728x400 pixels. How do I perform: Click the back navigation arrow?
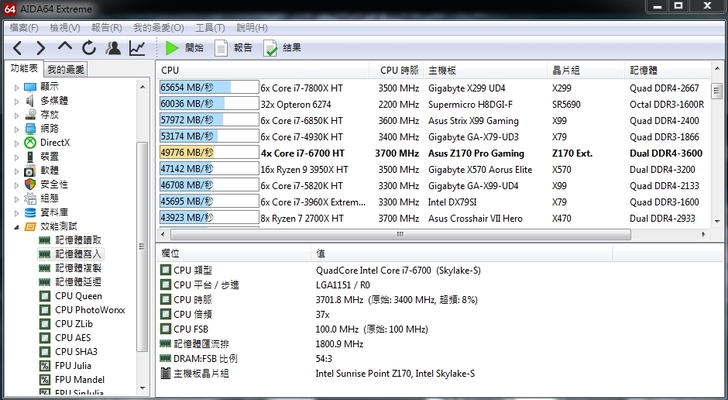(17, 48)
